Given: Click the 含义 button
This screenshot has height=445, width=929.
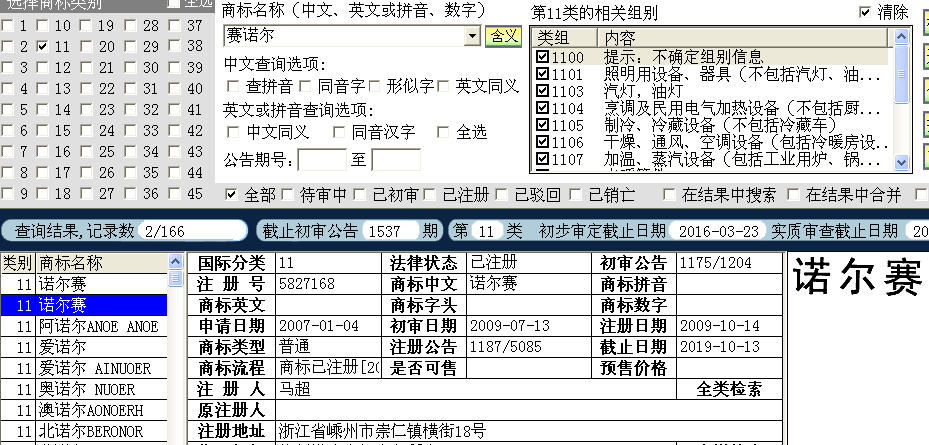Looking at the screenshot, I should pos(503,37).
